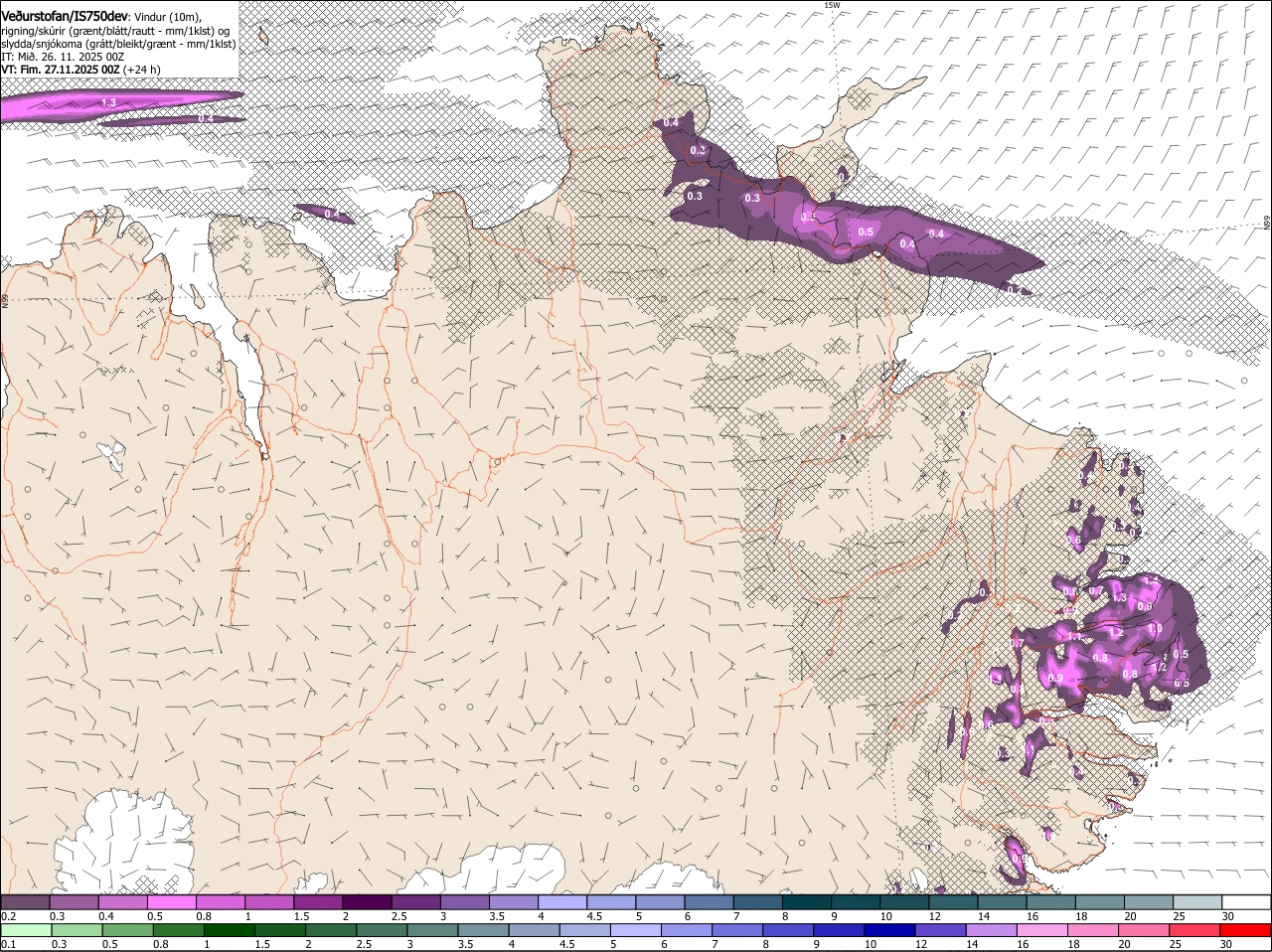Select the dark violet swatch between 2 and 2.5 in upper legend
Screen dimensions: 1272x952
pos(367,901)
